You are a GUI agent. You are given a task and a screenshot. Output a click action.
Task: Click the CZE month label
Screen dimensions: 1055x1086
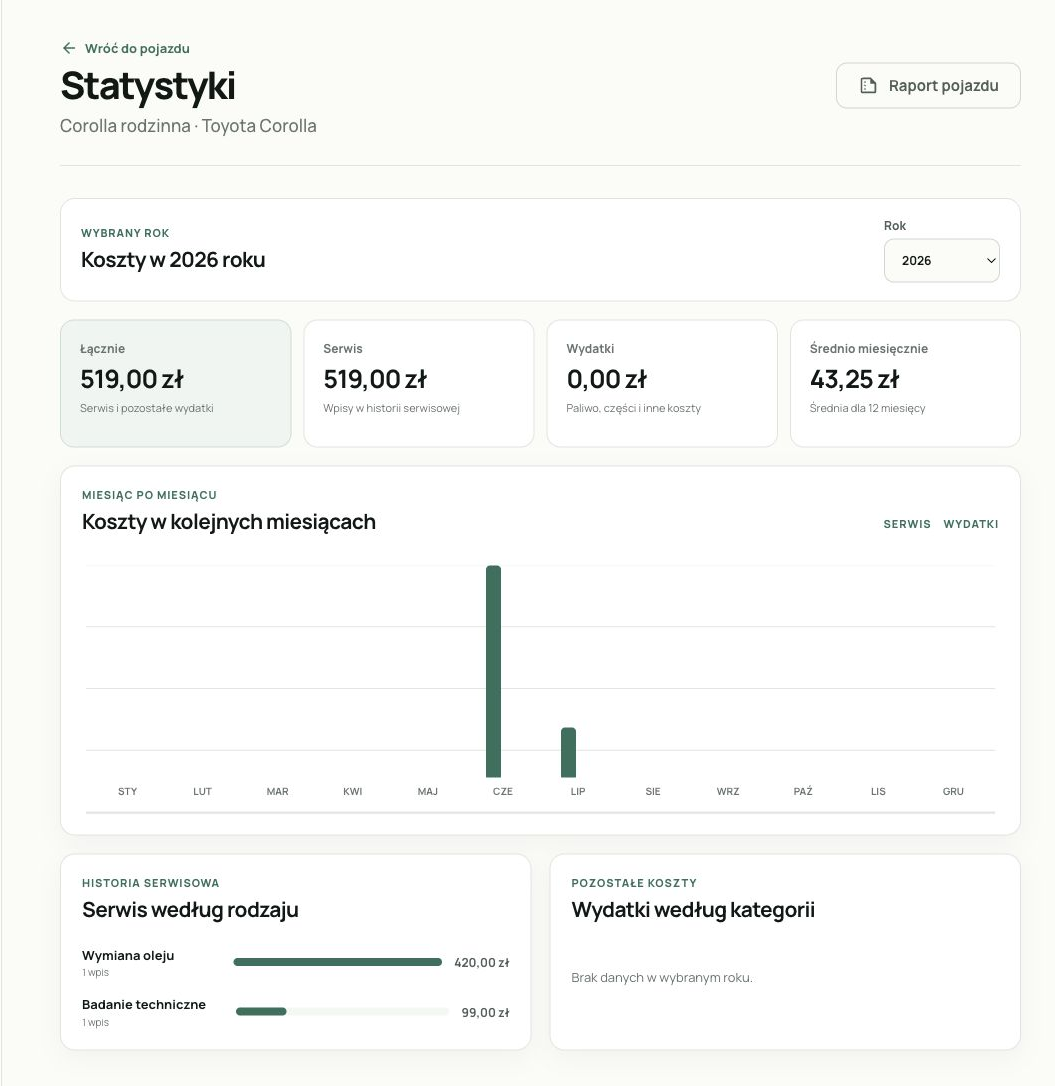tap(503, 791)
